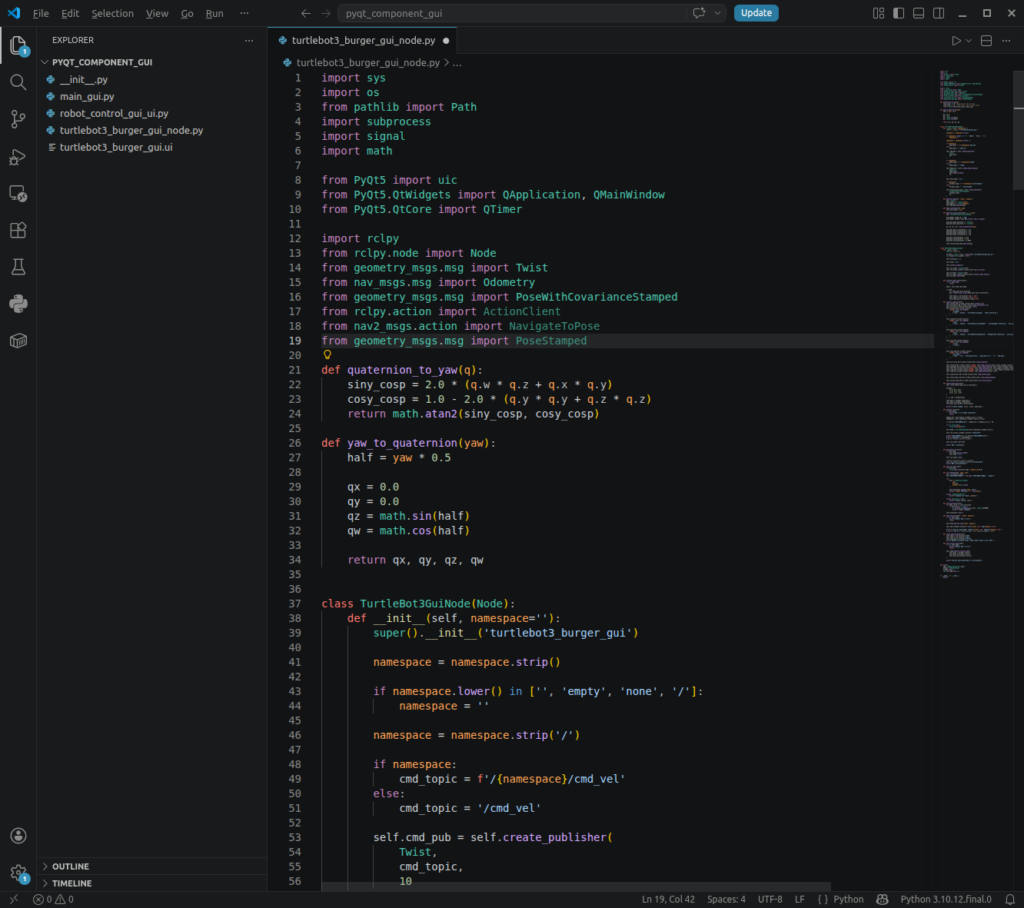1024x908 pixels.
Task: Open Explorer views and more actions ellipsis
Action: [249, 41]
